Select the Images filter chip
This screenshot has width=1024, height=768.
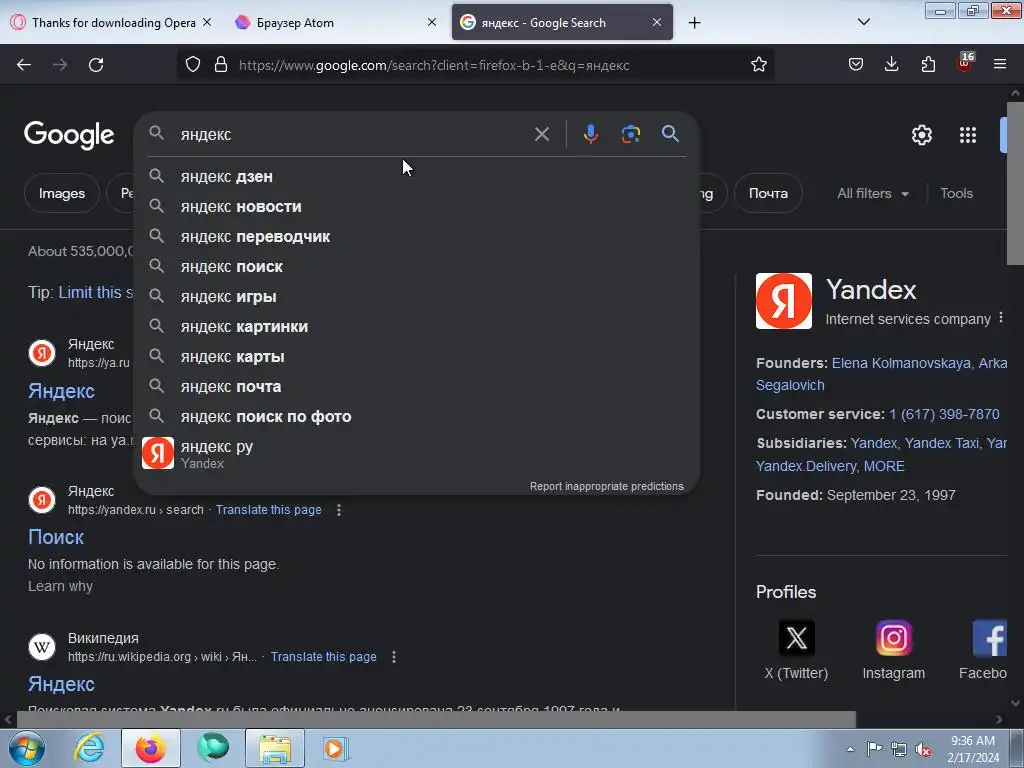click(x=61, y=193)
